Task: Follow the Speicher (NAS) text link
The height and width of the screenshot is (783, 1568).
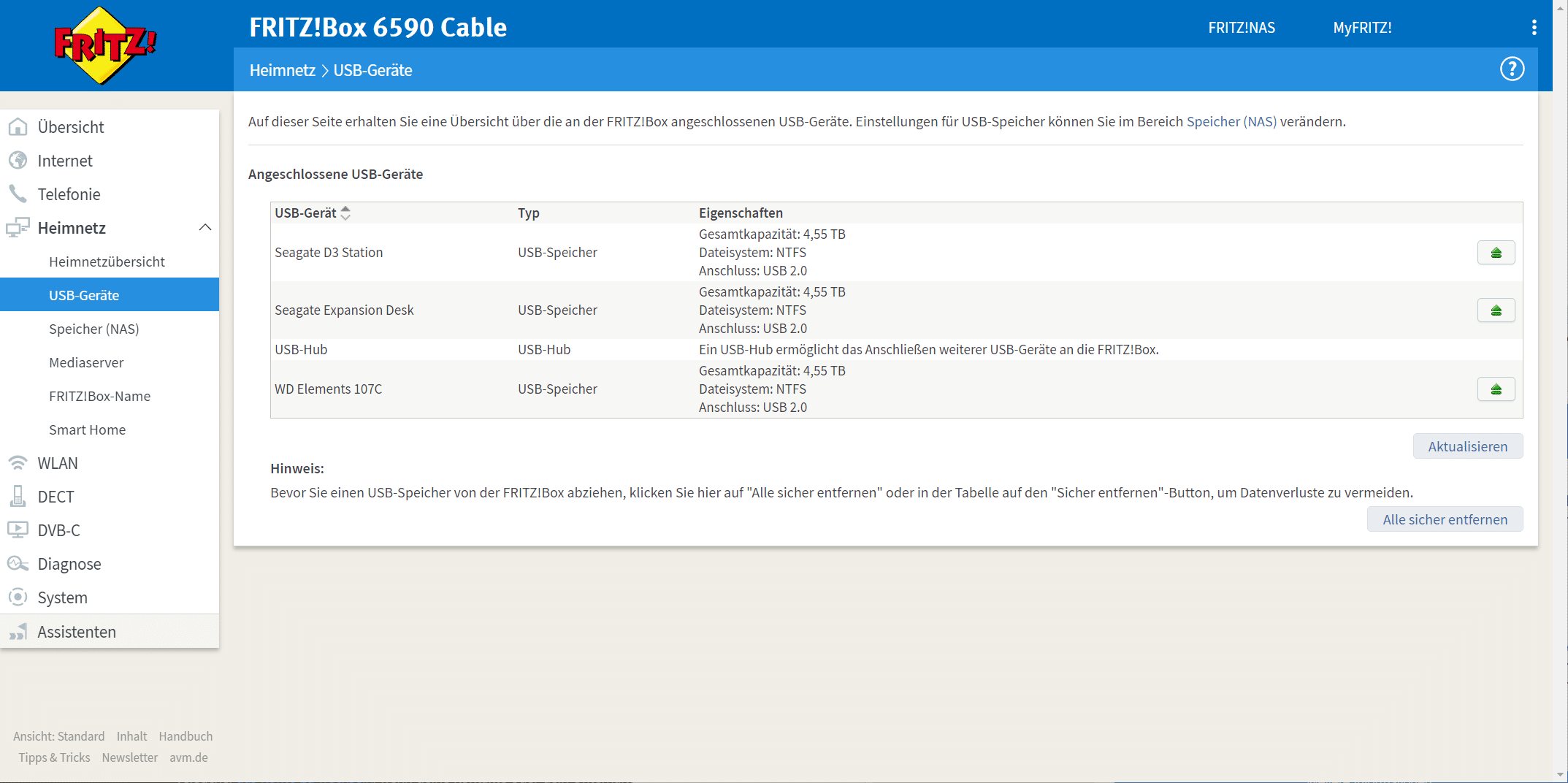Action: click(x=1231, y=122)
